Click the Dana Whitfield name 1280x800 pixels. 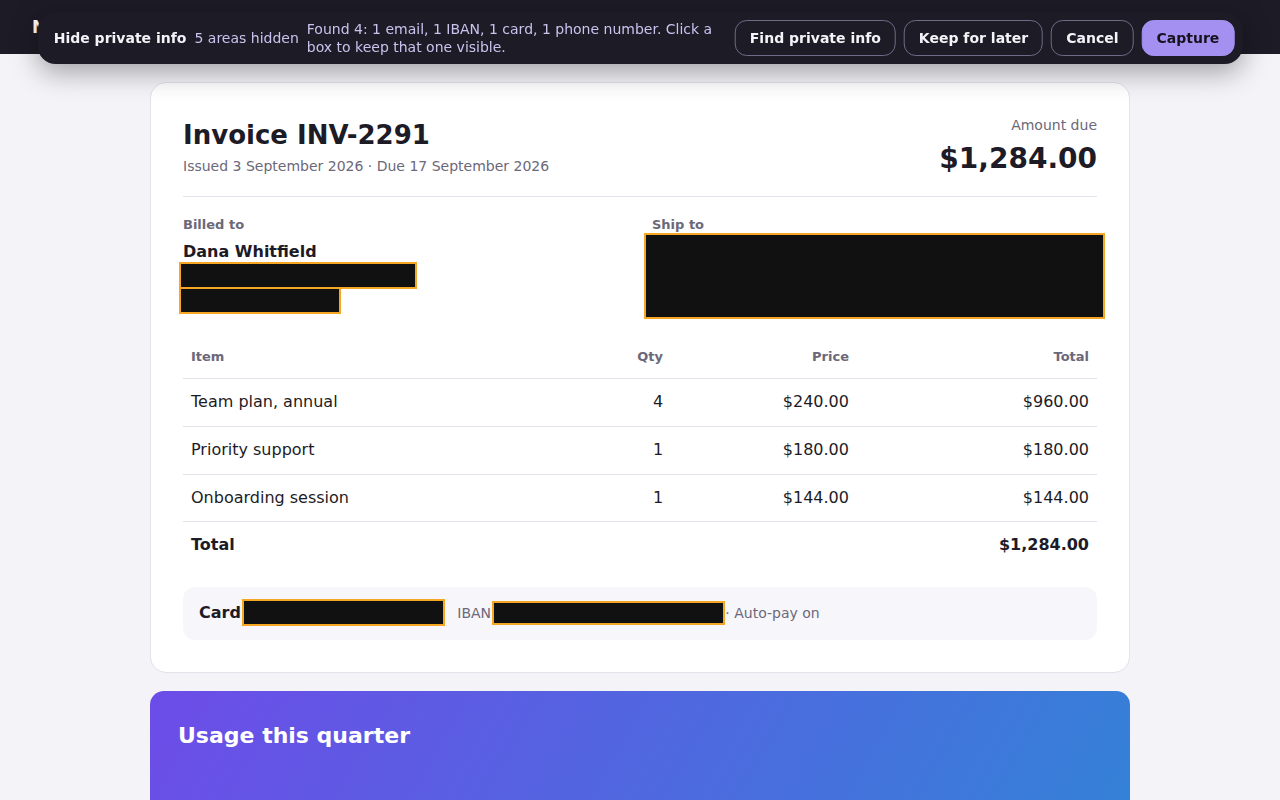(250, 252)
